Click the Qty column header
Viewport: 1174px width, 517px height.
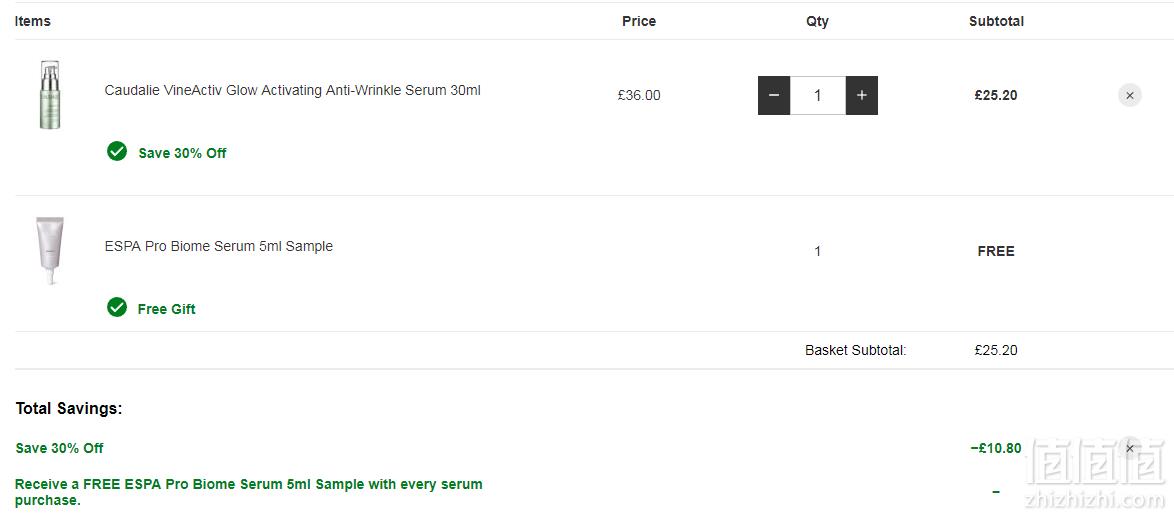[818, 22]
